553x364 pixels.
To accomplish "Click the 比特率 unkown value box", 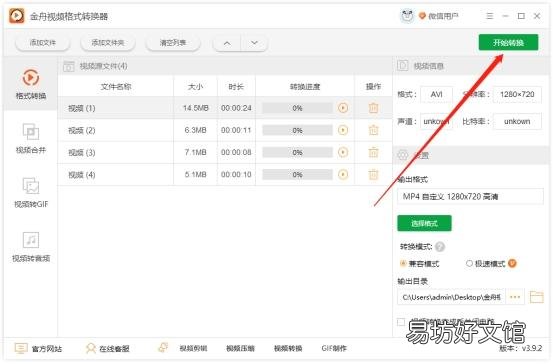I will coord(517,121).
